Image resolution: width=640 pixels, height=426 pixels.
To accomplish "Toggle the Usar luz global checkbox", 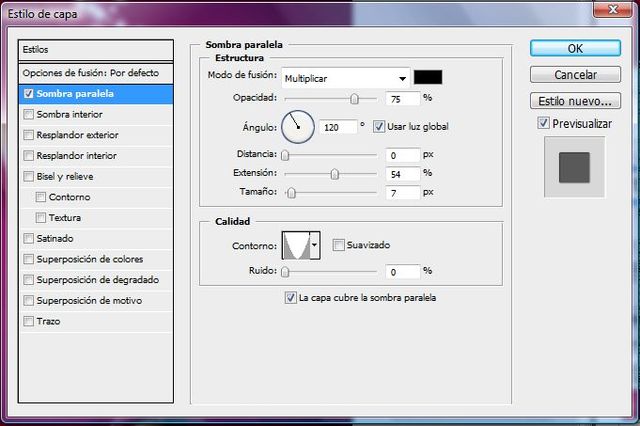I will [x=379, y=127].
